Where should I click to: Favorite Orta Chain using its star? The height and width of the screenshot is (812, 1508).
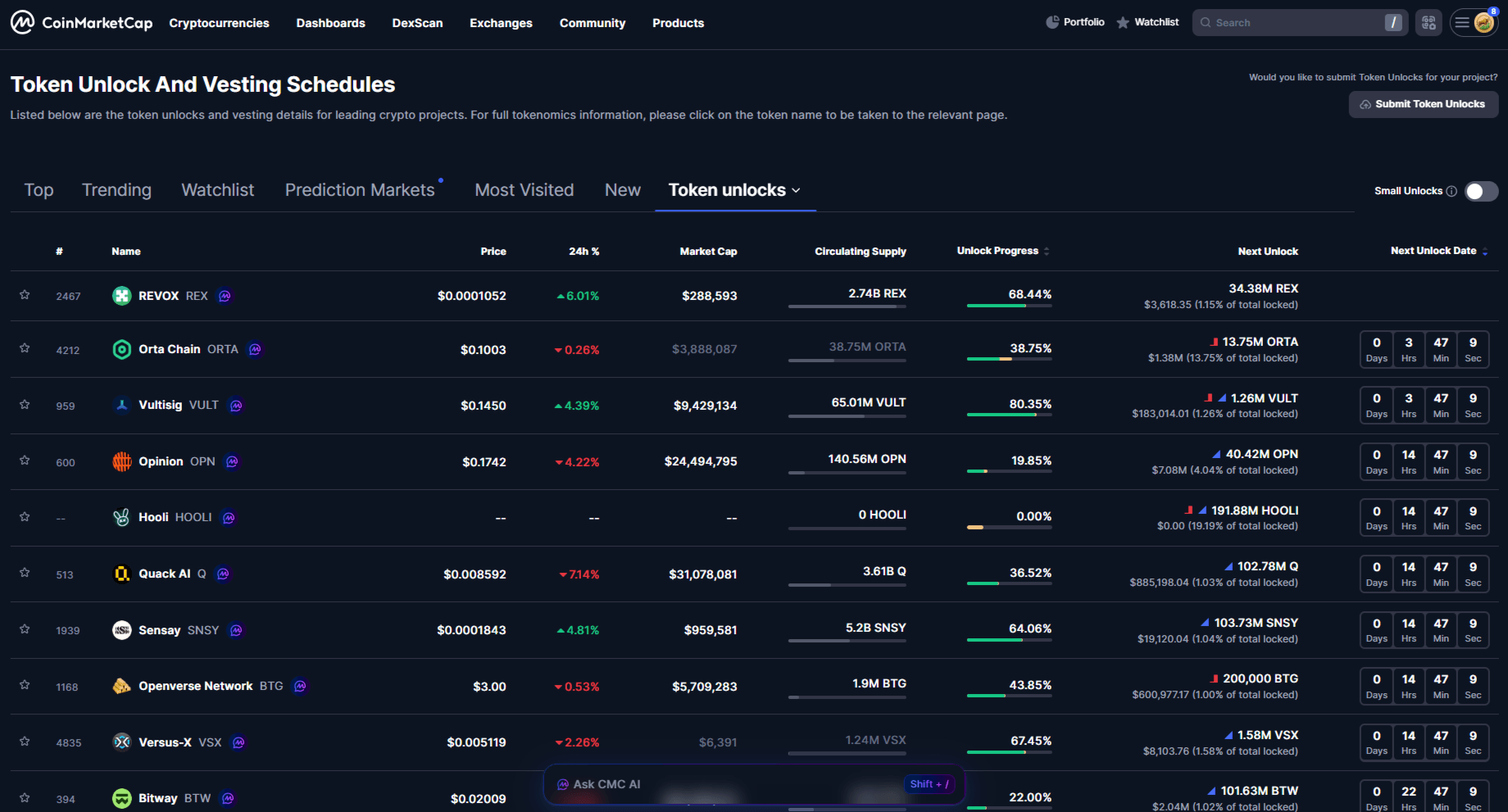pyautogui.click(x=25, y=349)
